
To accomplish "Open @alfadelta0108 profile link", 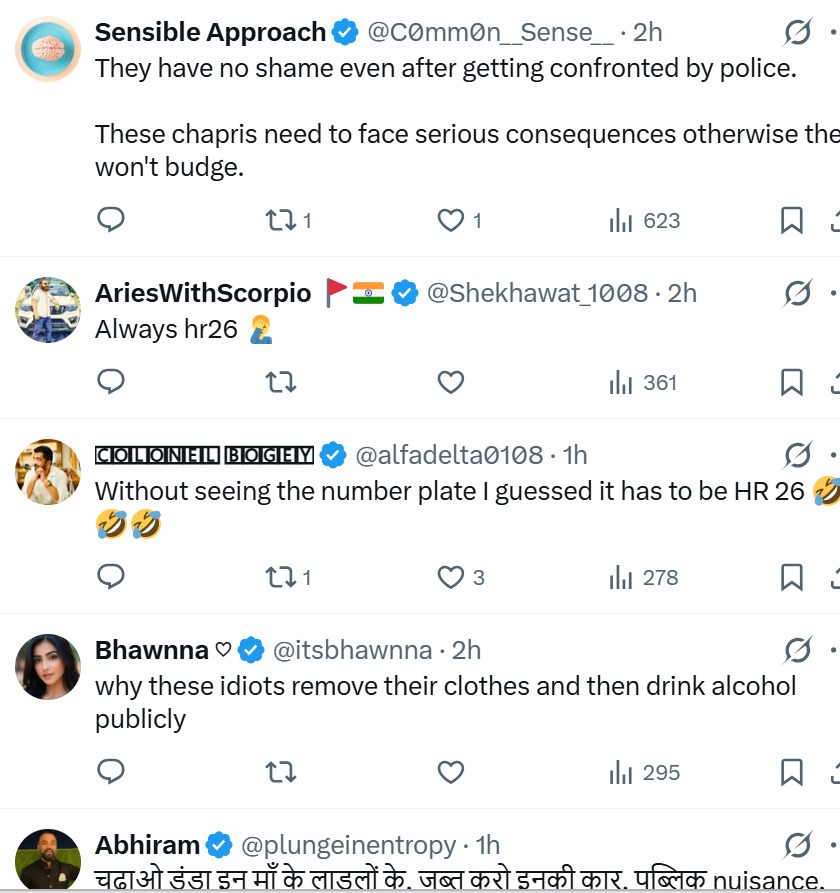I will tap(449, 455).
